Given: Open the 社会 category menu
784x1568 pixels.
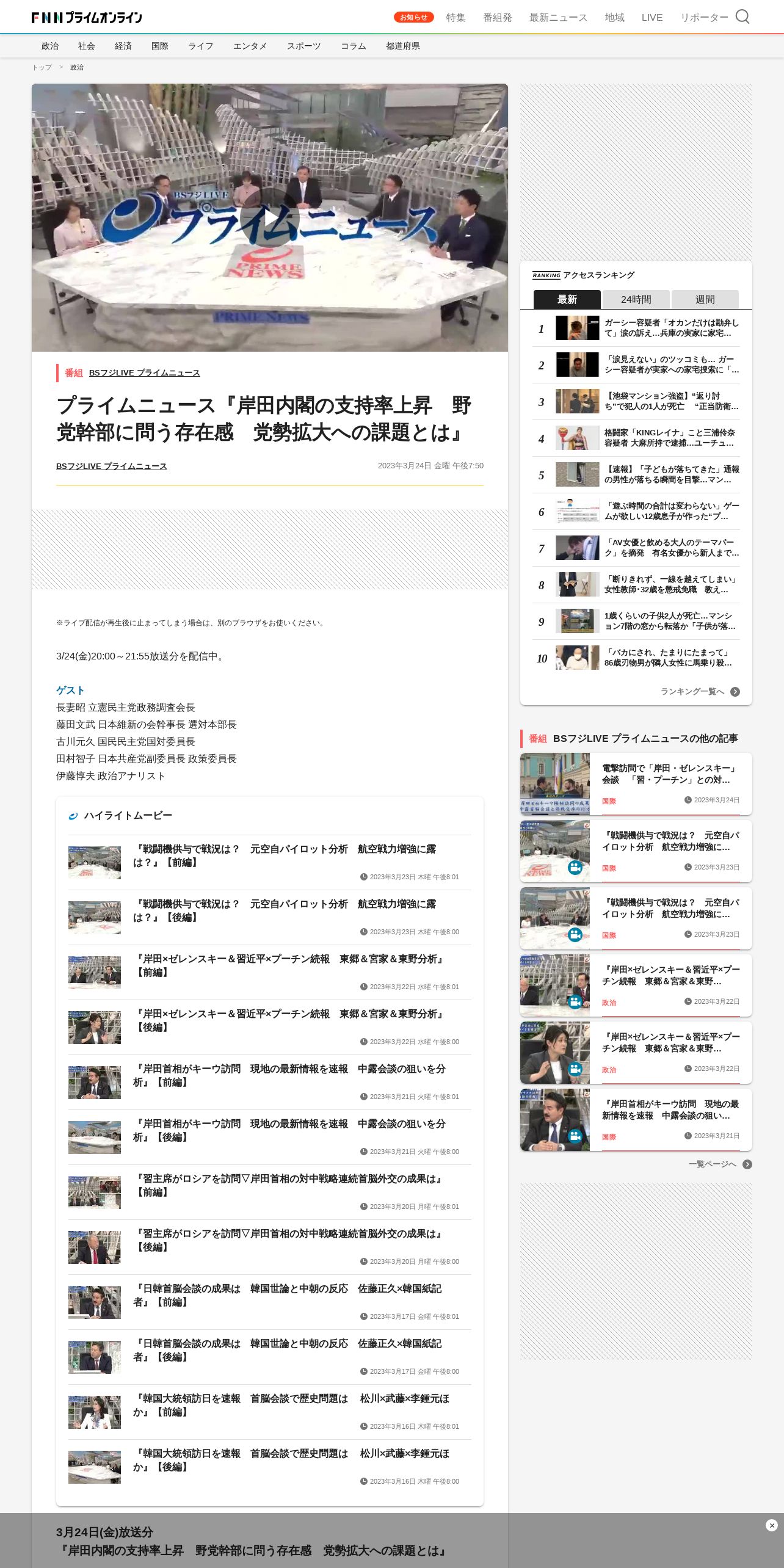Looking at the screenshot, I should pos(87,46).
